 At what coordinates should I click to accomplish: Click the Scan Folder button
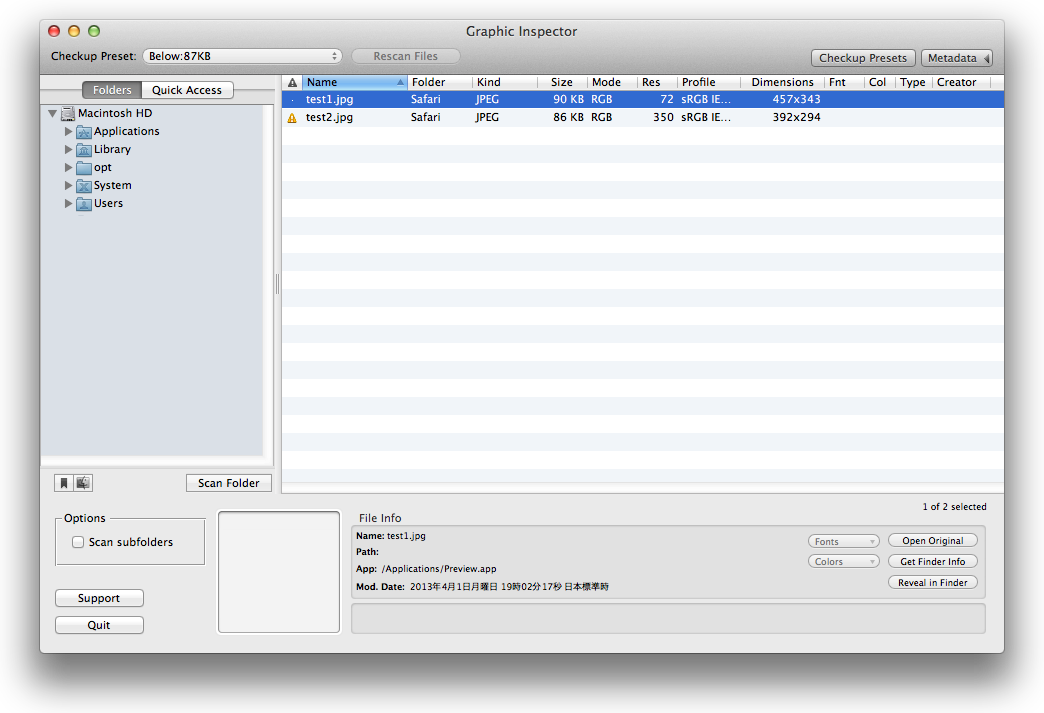click(x=228, y=483)
